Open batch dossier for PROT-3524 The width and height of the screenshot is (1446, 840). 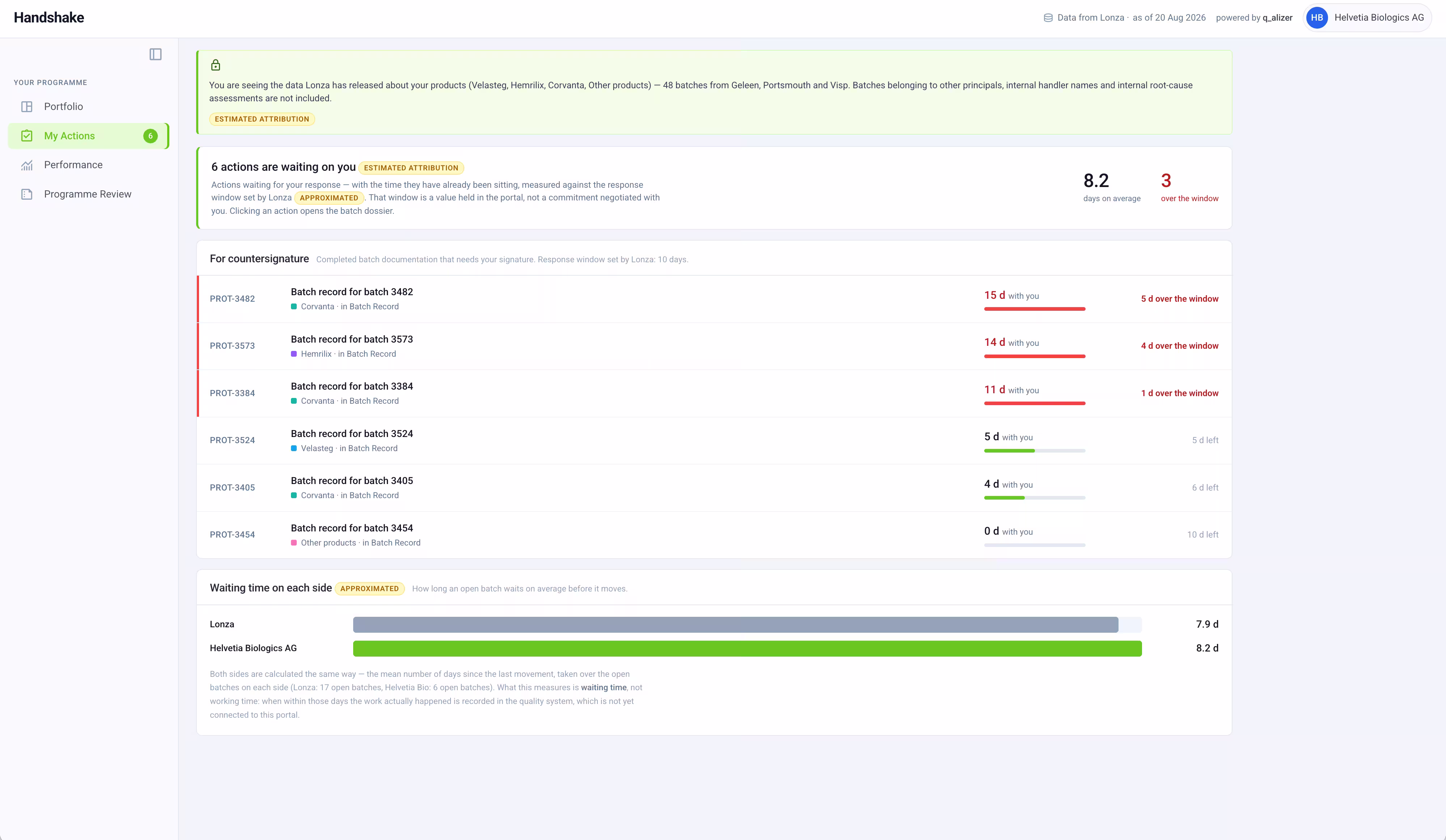[x=714, y=441]
